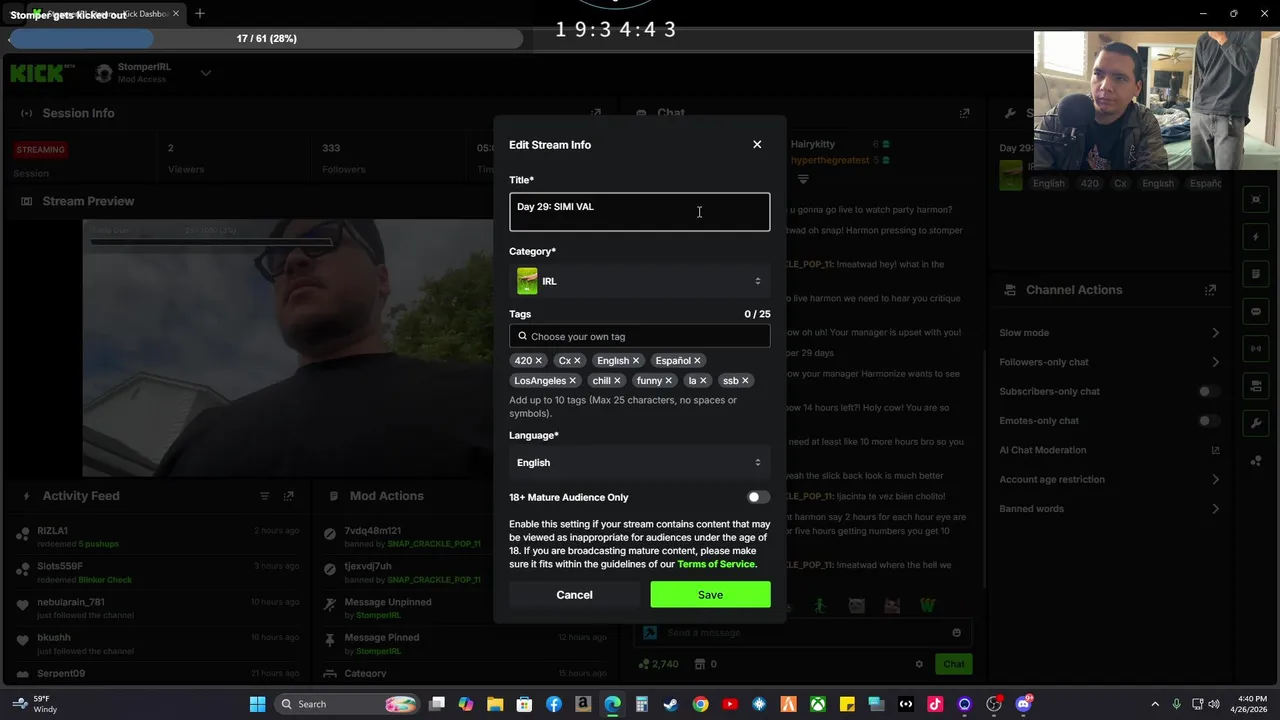Click nebularain_781 in the Activity Feed
The width and height of the screenshot is (1280, 720).
click(x=71, y=602)
